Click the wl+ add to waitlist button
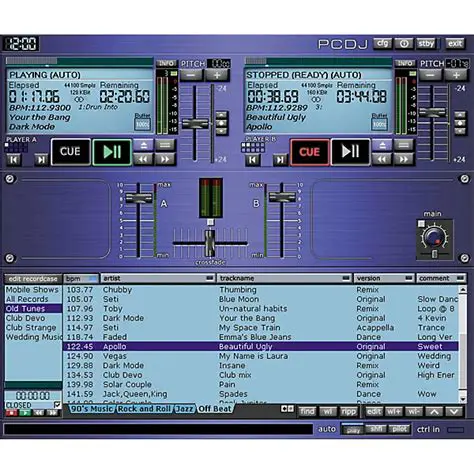This screenshot has width=474, height=474. (x=394, y=412)
